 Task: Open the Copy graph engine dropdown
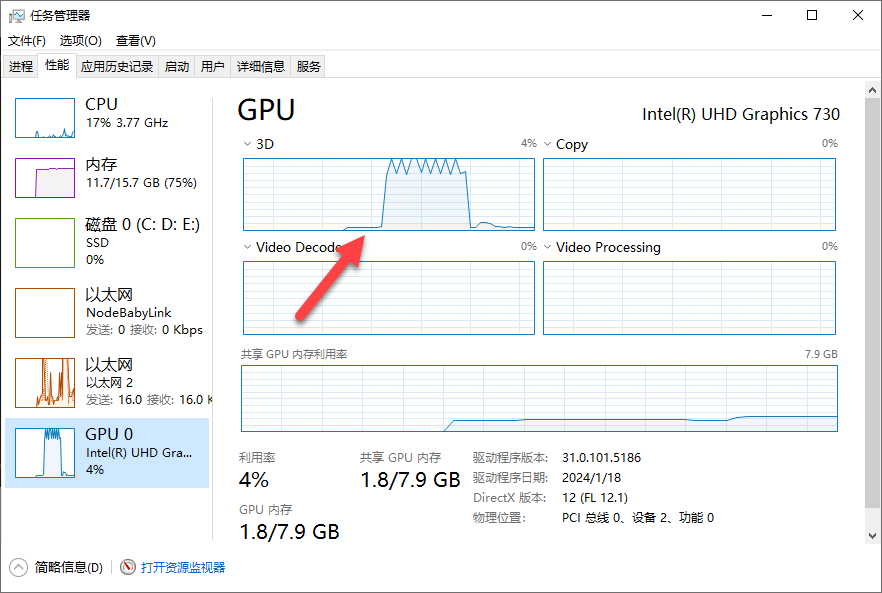click(548, 144)
